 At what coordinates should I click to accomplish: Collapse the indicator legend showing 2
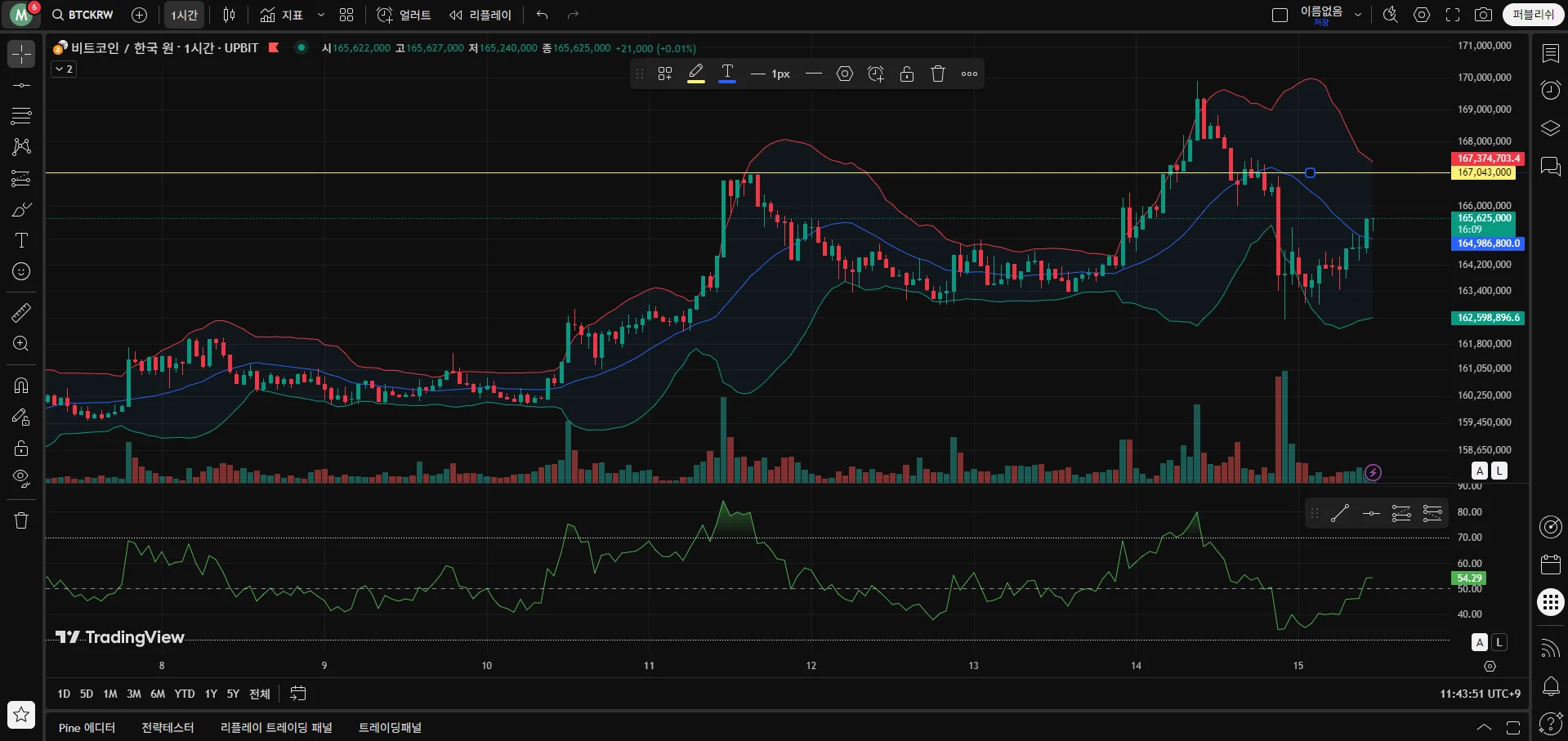point(64,69)
